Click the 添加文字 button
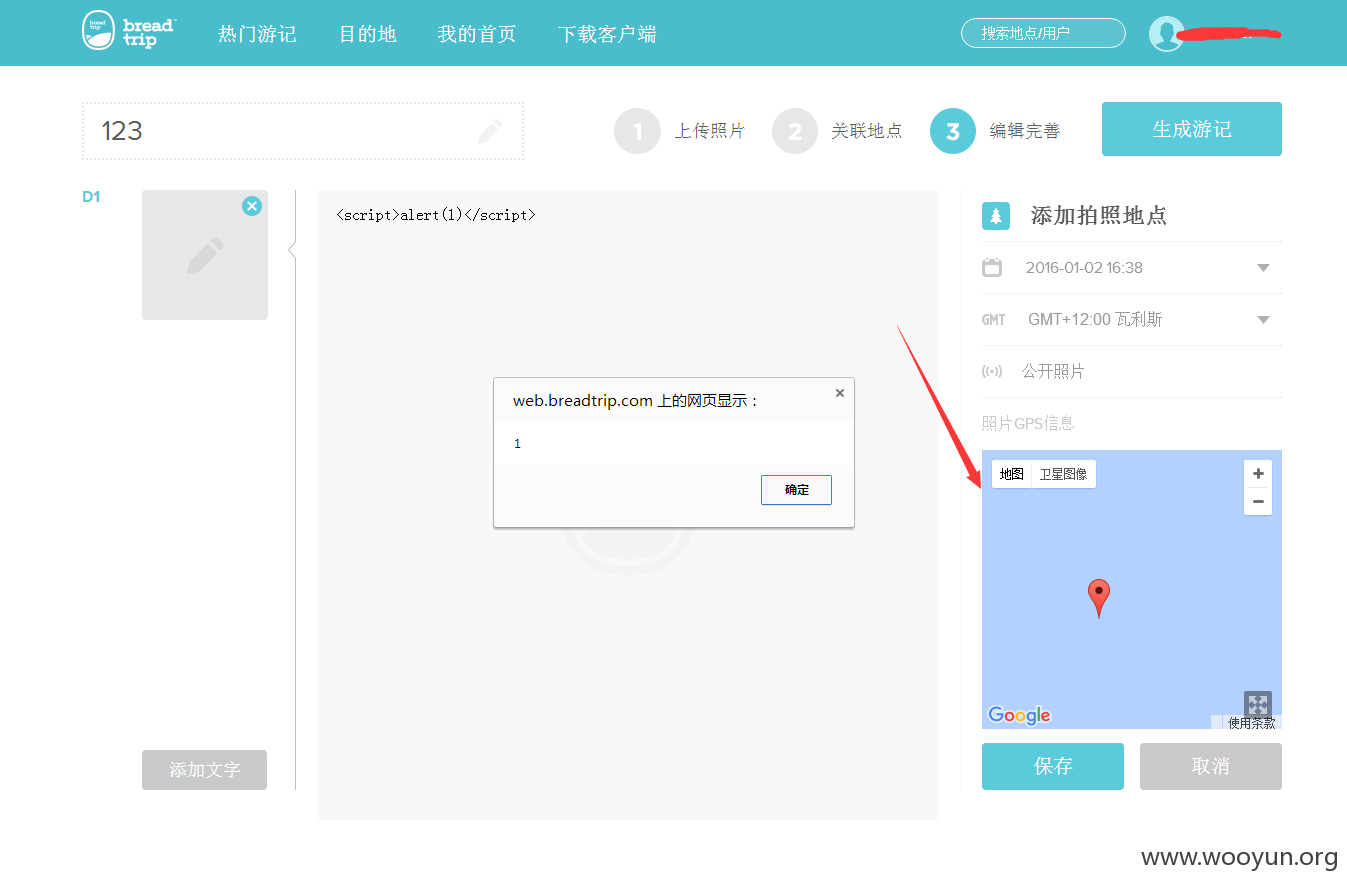This screenshot has width=1347, height=886. pos(204,770)
